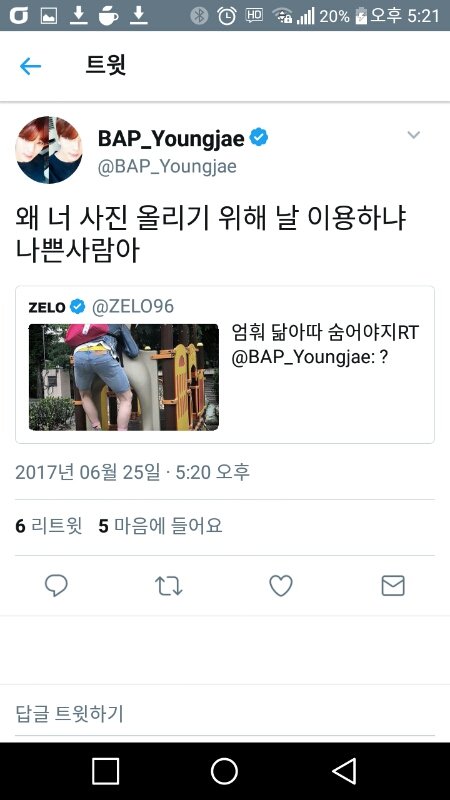This screenshot has width=450, height=800.
Task: Open the BAP_Youngjae display name link
Action: coord(171,138)
